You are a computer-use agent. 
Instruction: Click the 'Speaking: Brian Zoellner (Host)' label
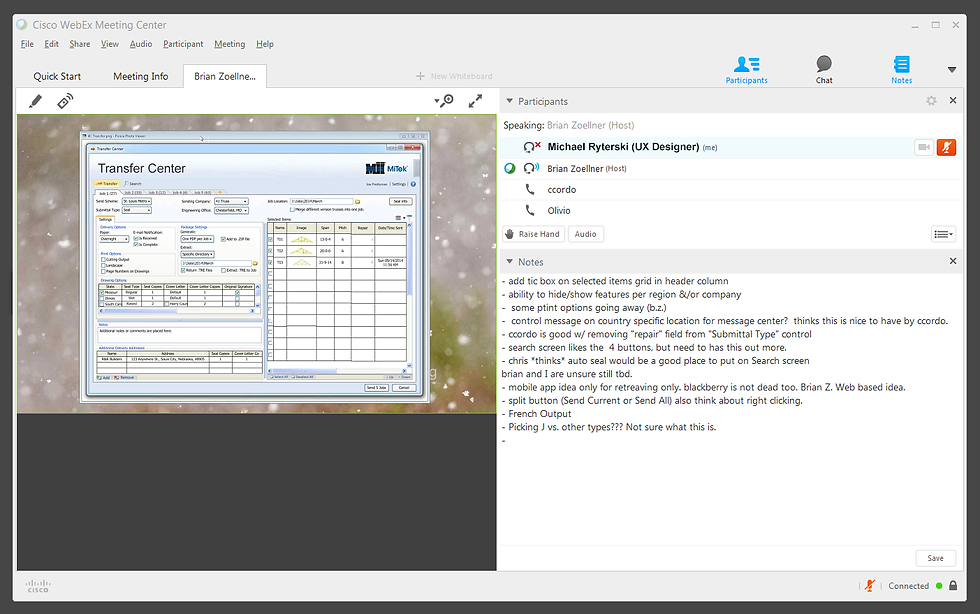pos(569,125)
